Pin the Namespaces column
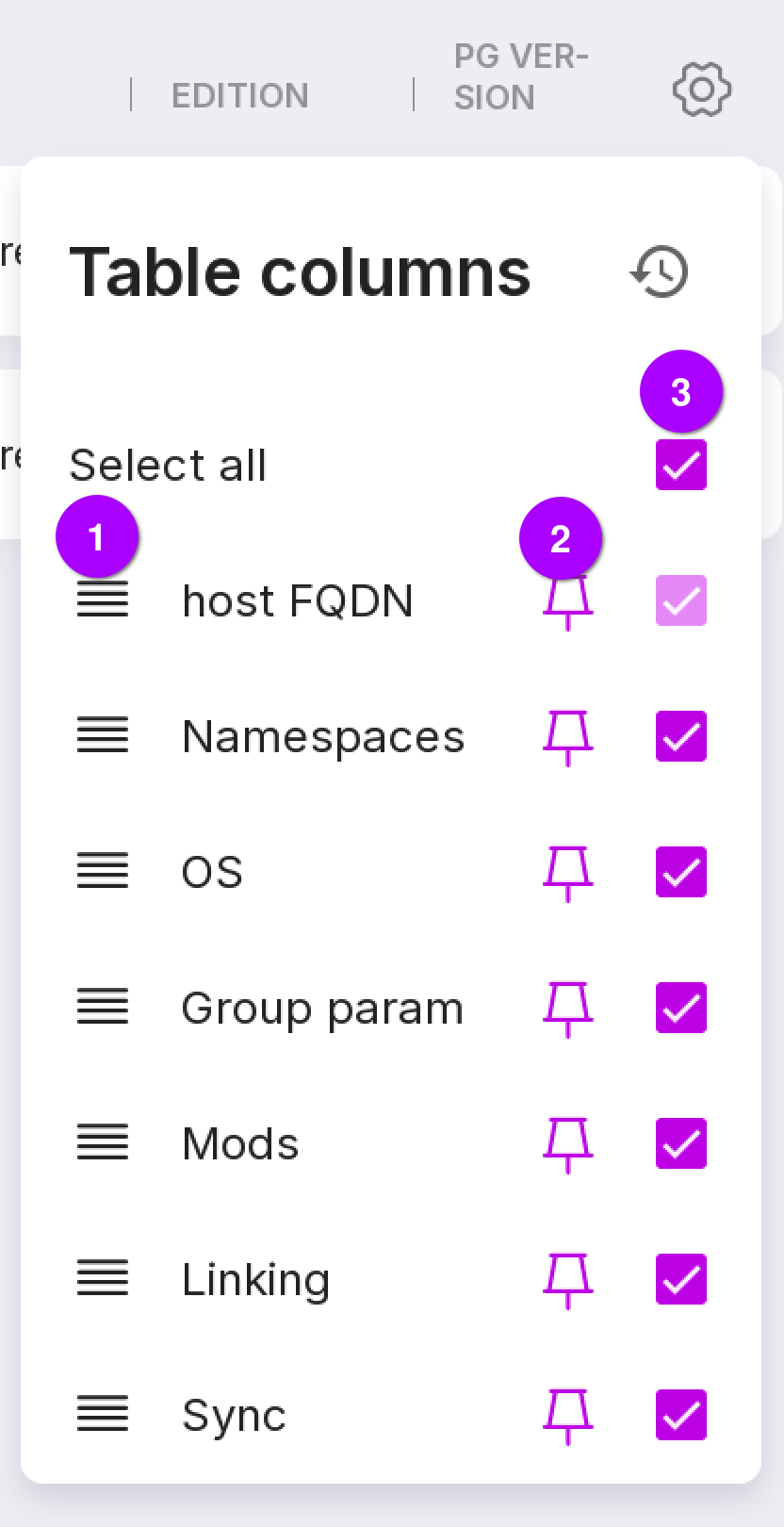The height and width of the screenshot is (1527, 784). coord(568,737)
